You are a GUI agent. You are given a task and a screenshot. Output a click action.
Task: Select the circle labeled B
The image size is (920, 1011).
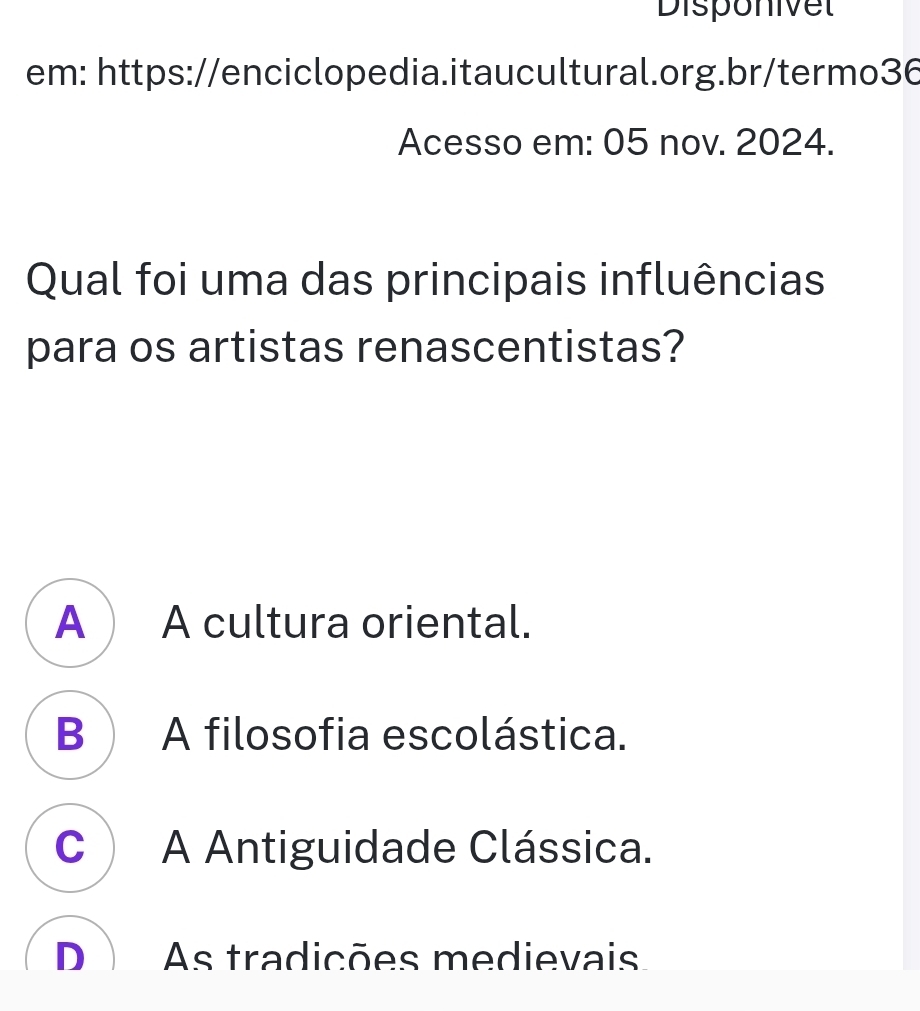[70, 735]
